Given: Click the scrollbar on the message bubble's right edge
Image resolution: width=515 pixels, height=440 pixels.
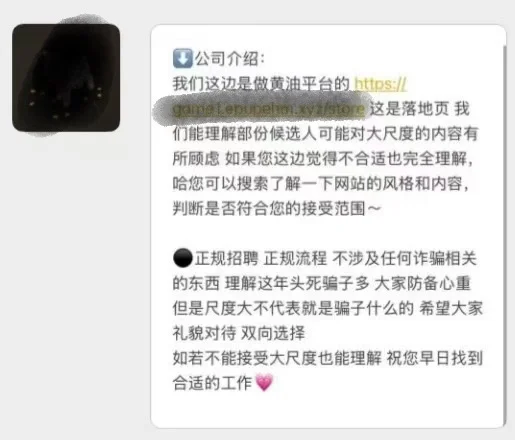Looking at the screenshot, I should [505, 233].
